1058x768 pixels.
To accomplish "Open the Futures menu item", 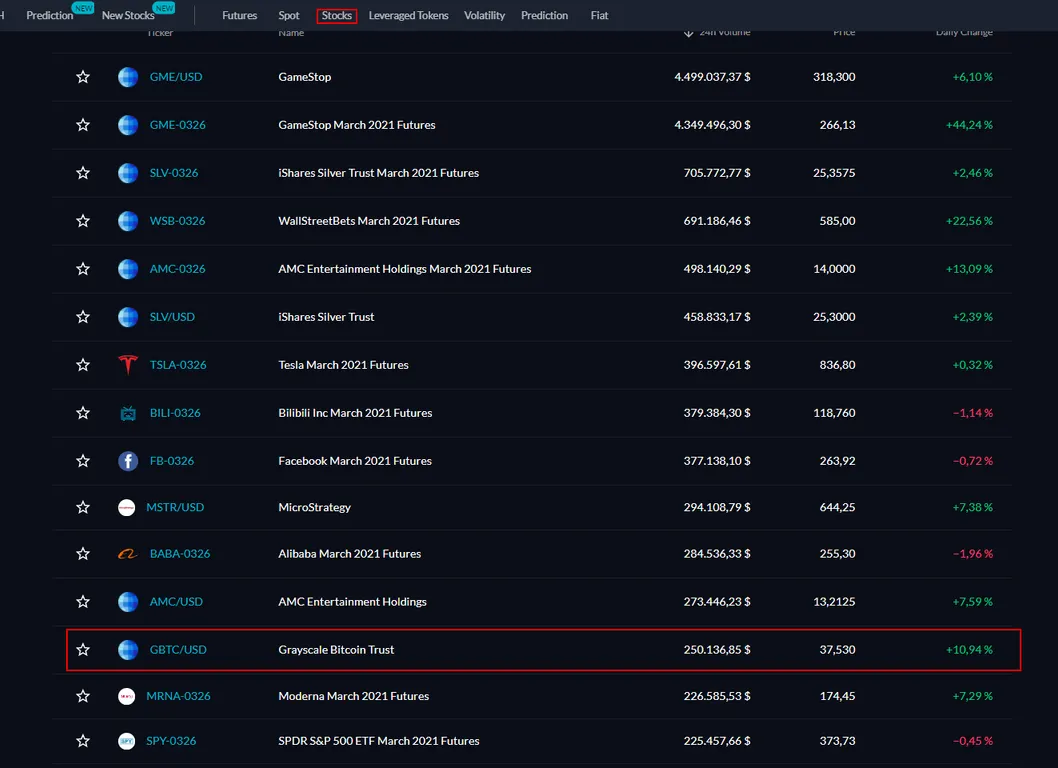I will tap(240, 16).
